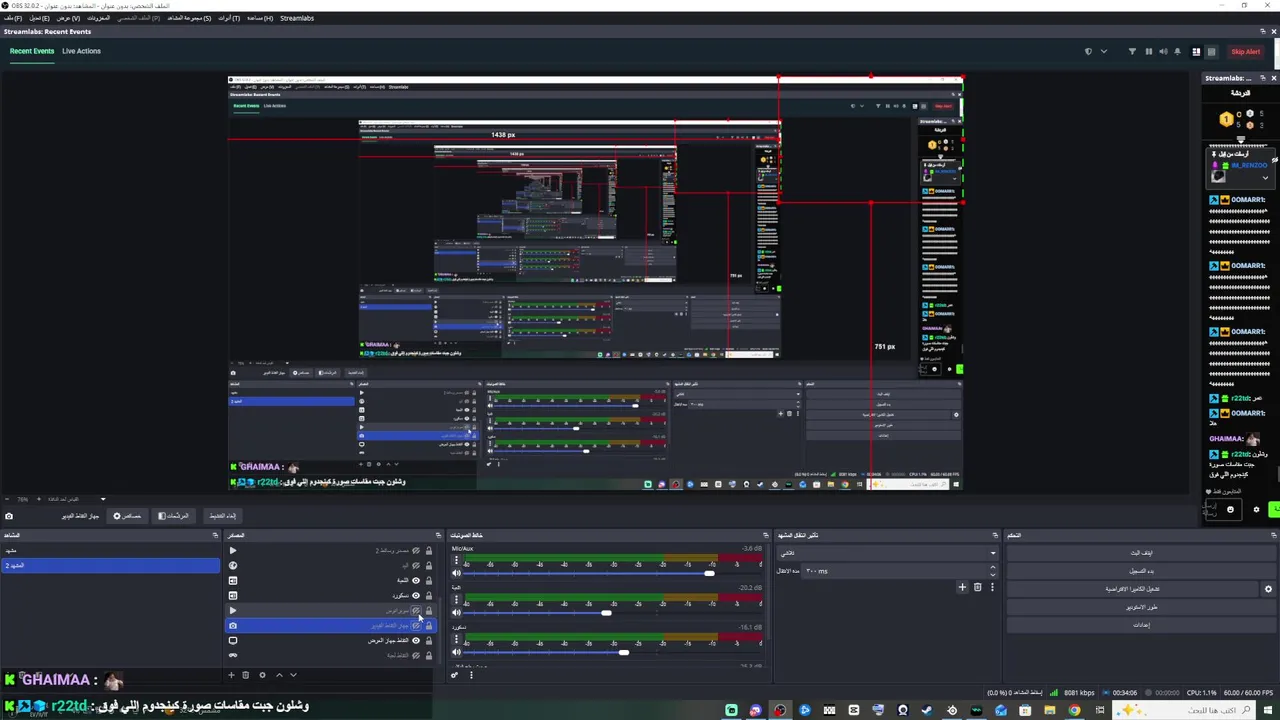Toggle visibility of مصدر وسائط 2 source
Image resolution: width=1280 pixels, height=720 pixels.
(416, 550)
